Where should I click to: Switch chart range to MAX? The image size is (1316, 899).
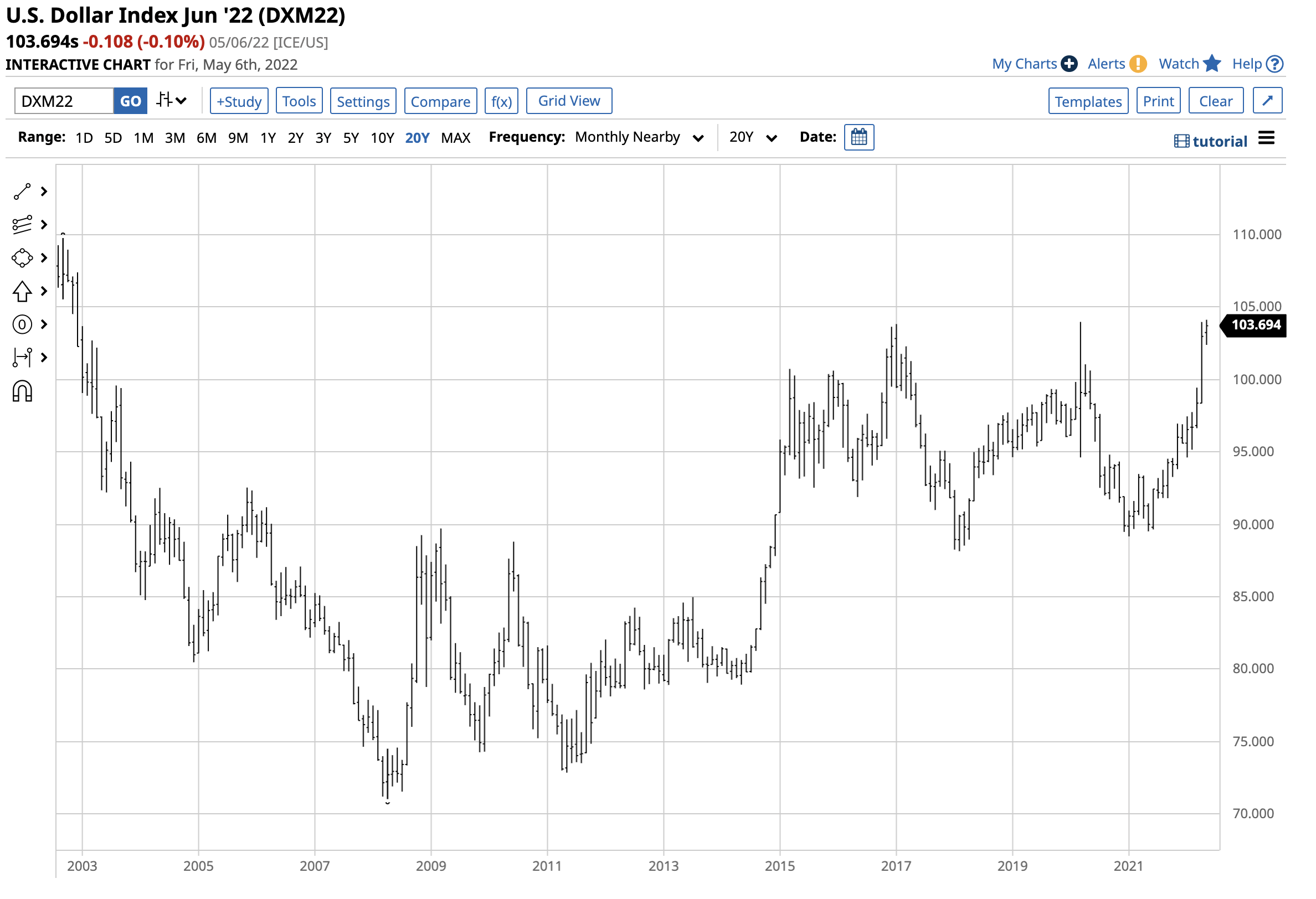point(456,137)
